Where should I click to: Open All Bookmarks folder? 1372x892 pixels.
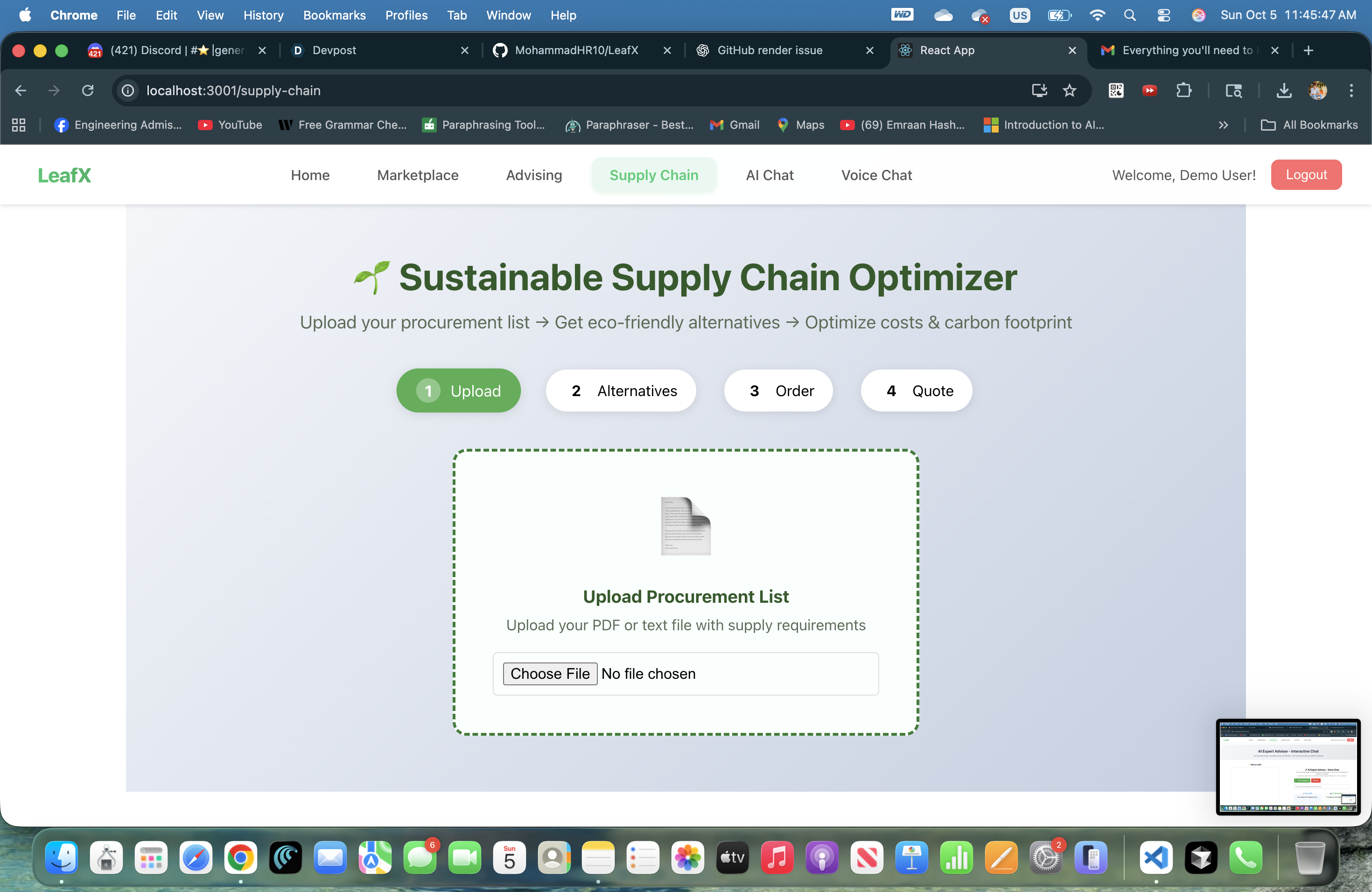(x=1309, y=125)
